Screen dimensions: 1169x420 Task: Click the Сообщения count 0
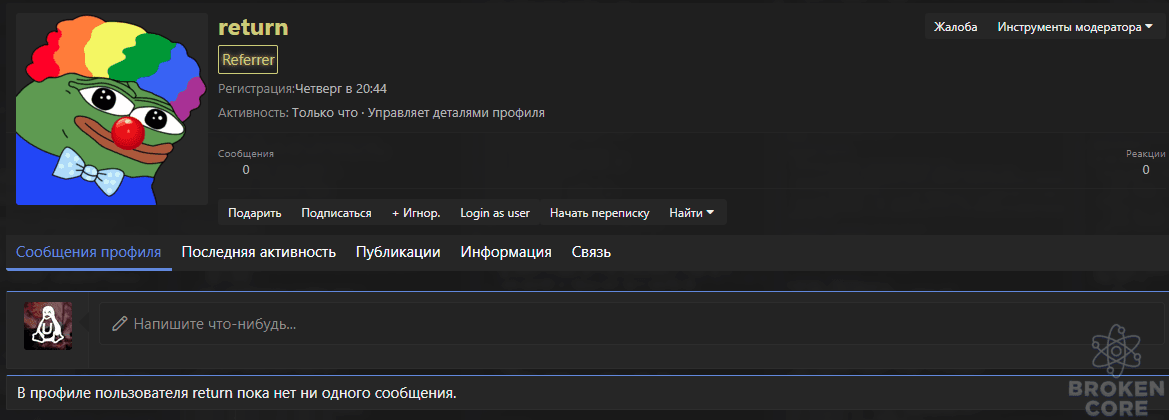[x=246, y=170]
